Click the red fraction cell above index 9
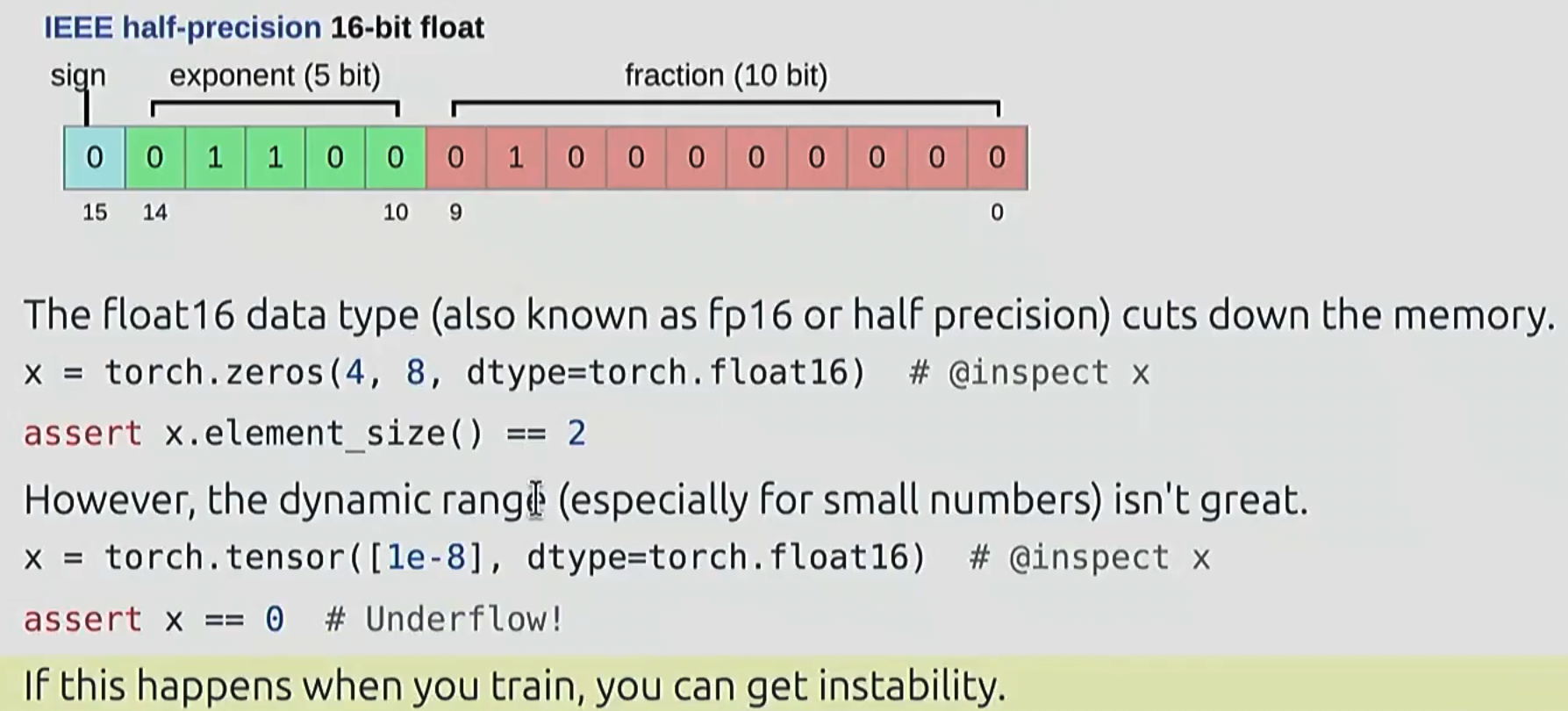 (455, 158)
